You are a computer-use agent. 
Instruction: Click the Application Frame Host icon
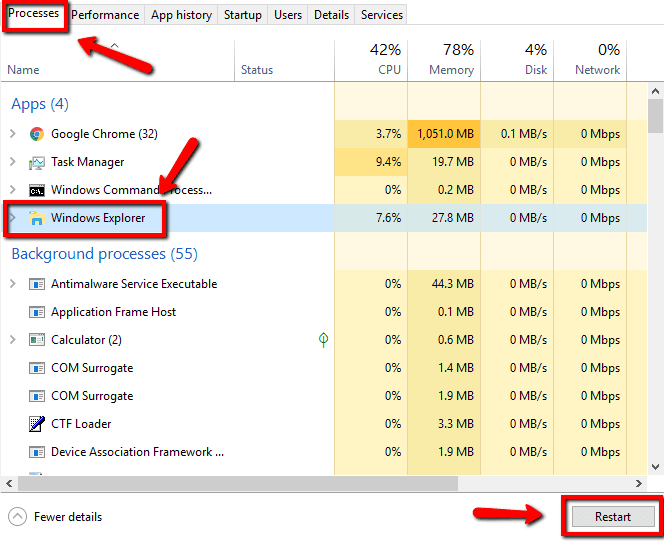(37, 312)
